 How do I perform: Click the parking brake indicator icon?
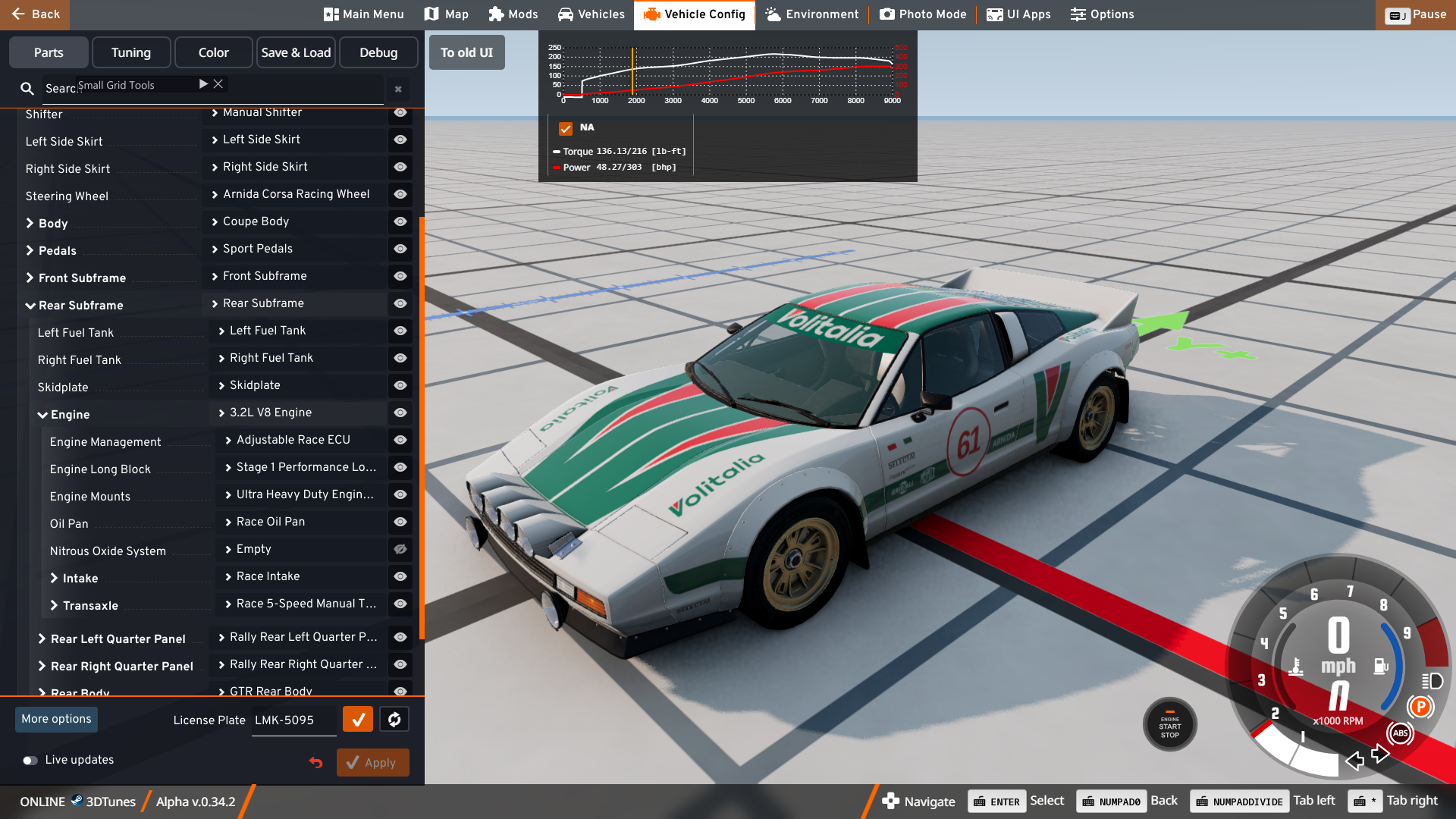(1420, 708)
